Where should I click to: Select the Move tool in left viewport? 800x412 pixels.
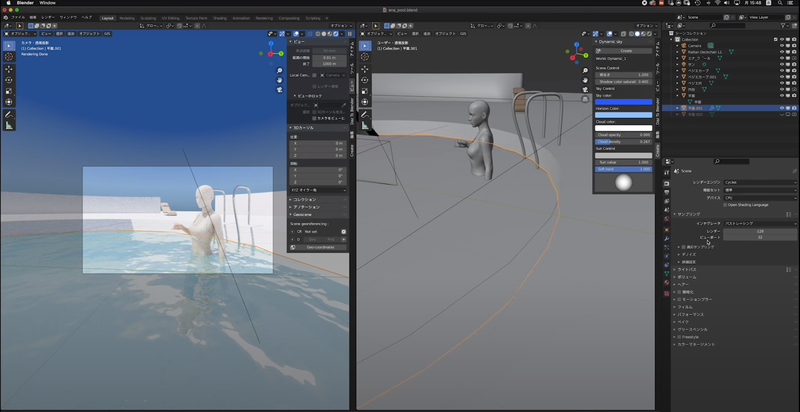tap(9, 69)
